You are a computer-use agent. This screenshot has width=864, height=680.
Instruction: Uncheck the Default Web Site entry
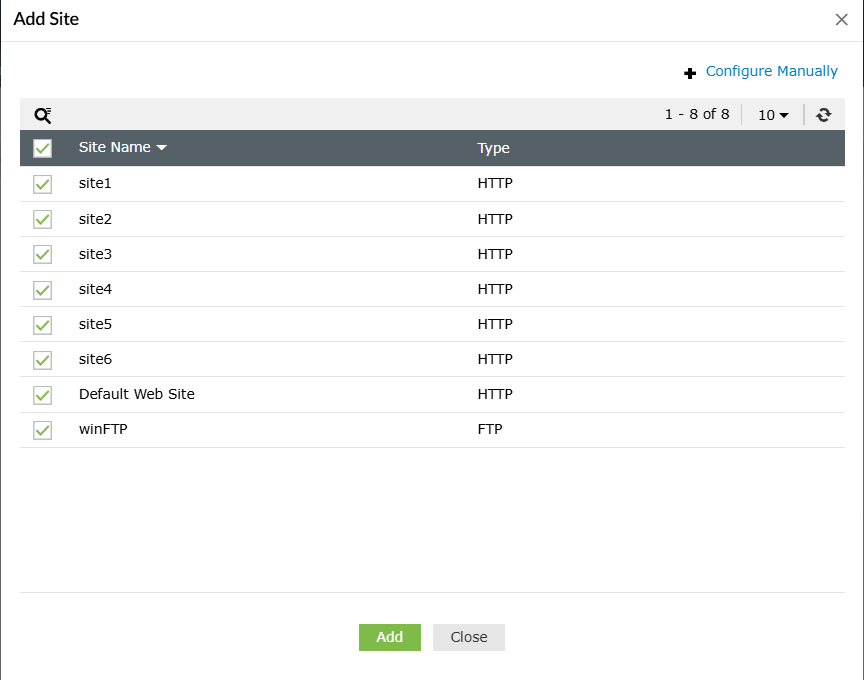click(41, 393)
